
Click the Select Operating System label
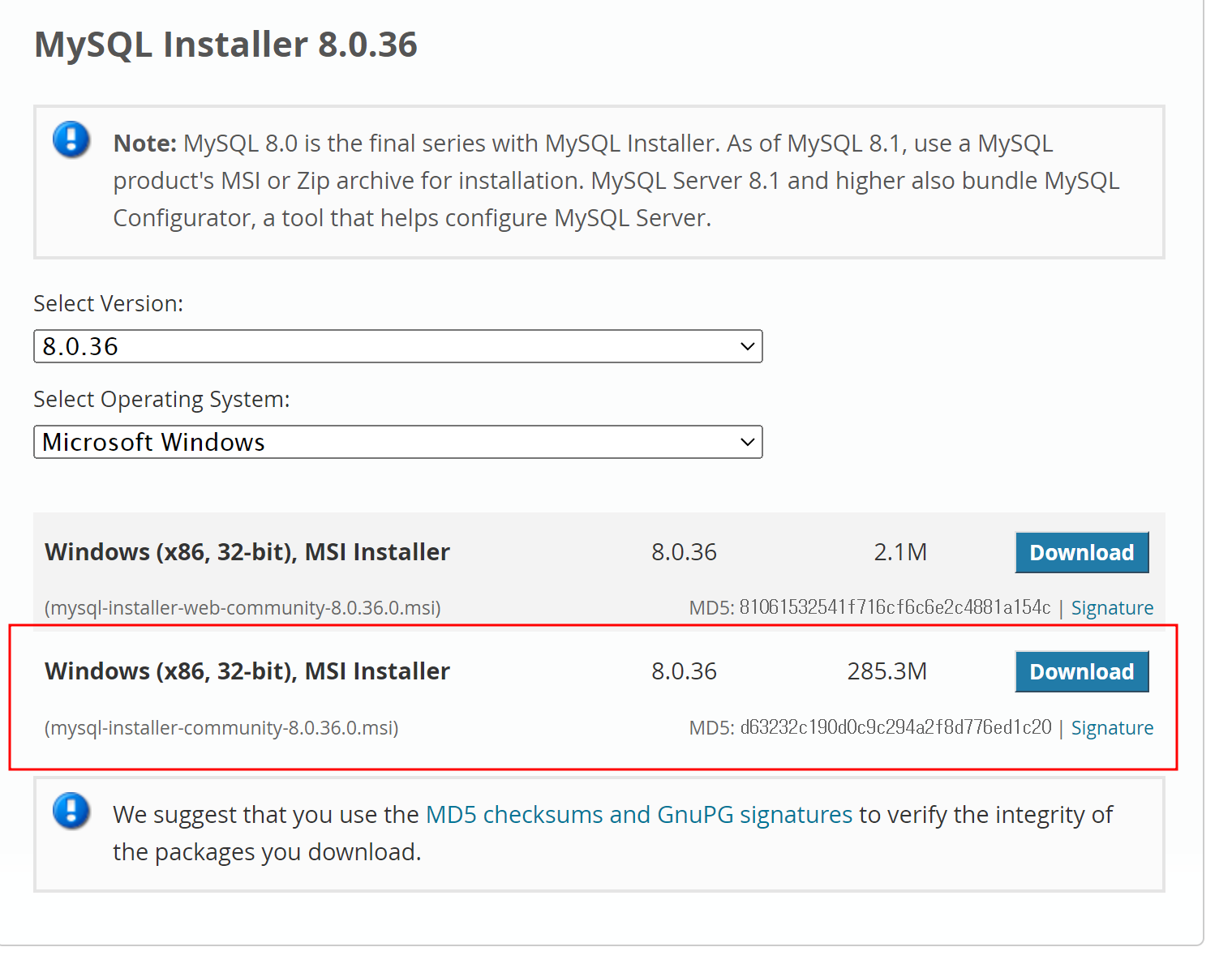(x=161, y=399)
